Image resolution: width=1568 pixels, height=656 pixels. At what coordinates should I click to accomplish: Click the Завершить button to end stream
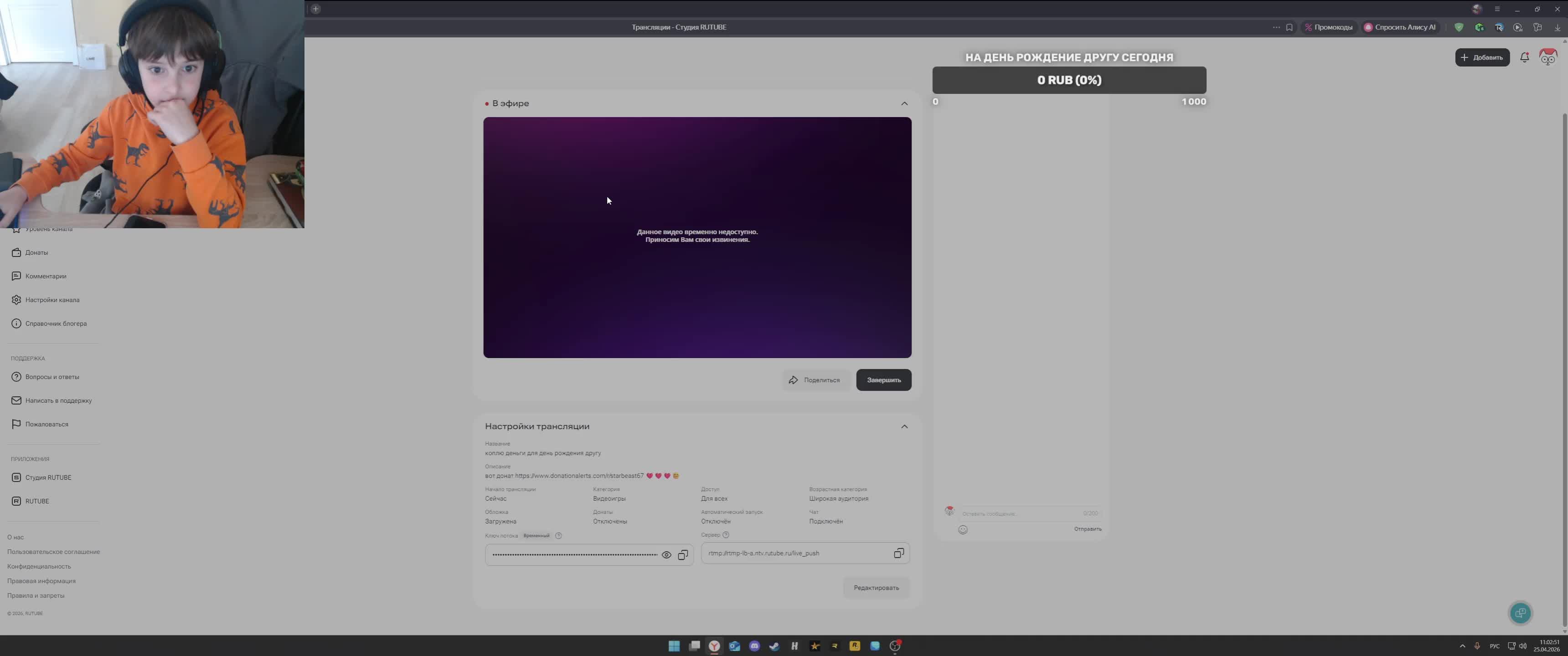[x=883, y=380]
